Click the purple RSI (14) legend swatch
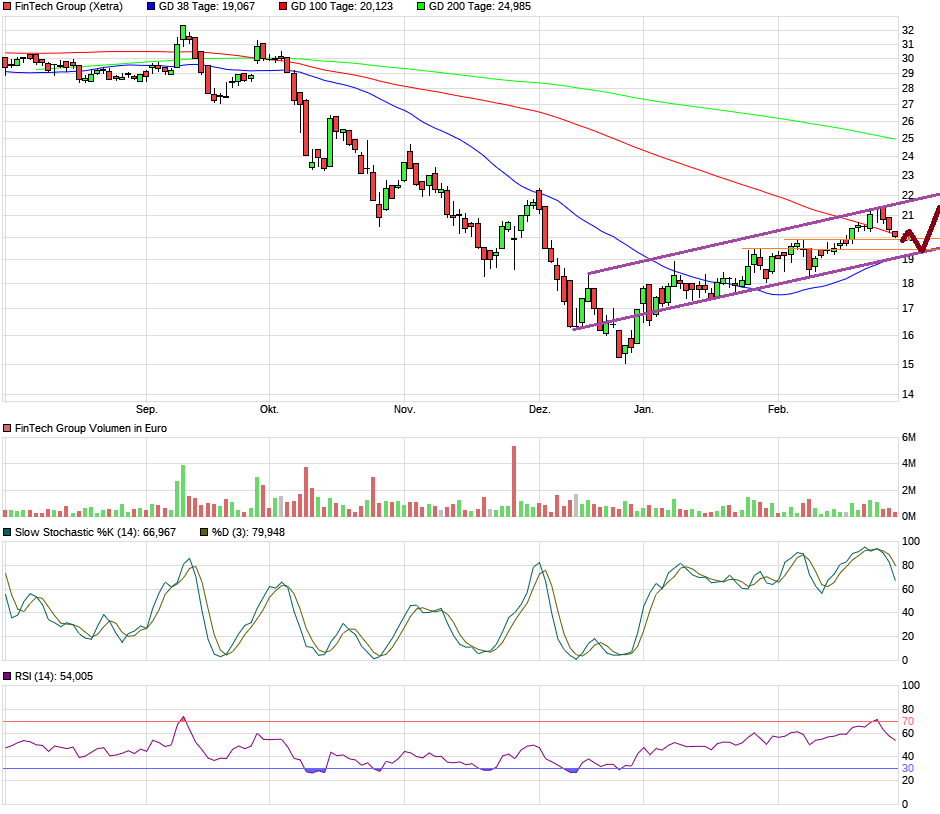 click(7, 676)
